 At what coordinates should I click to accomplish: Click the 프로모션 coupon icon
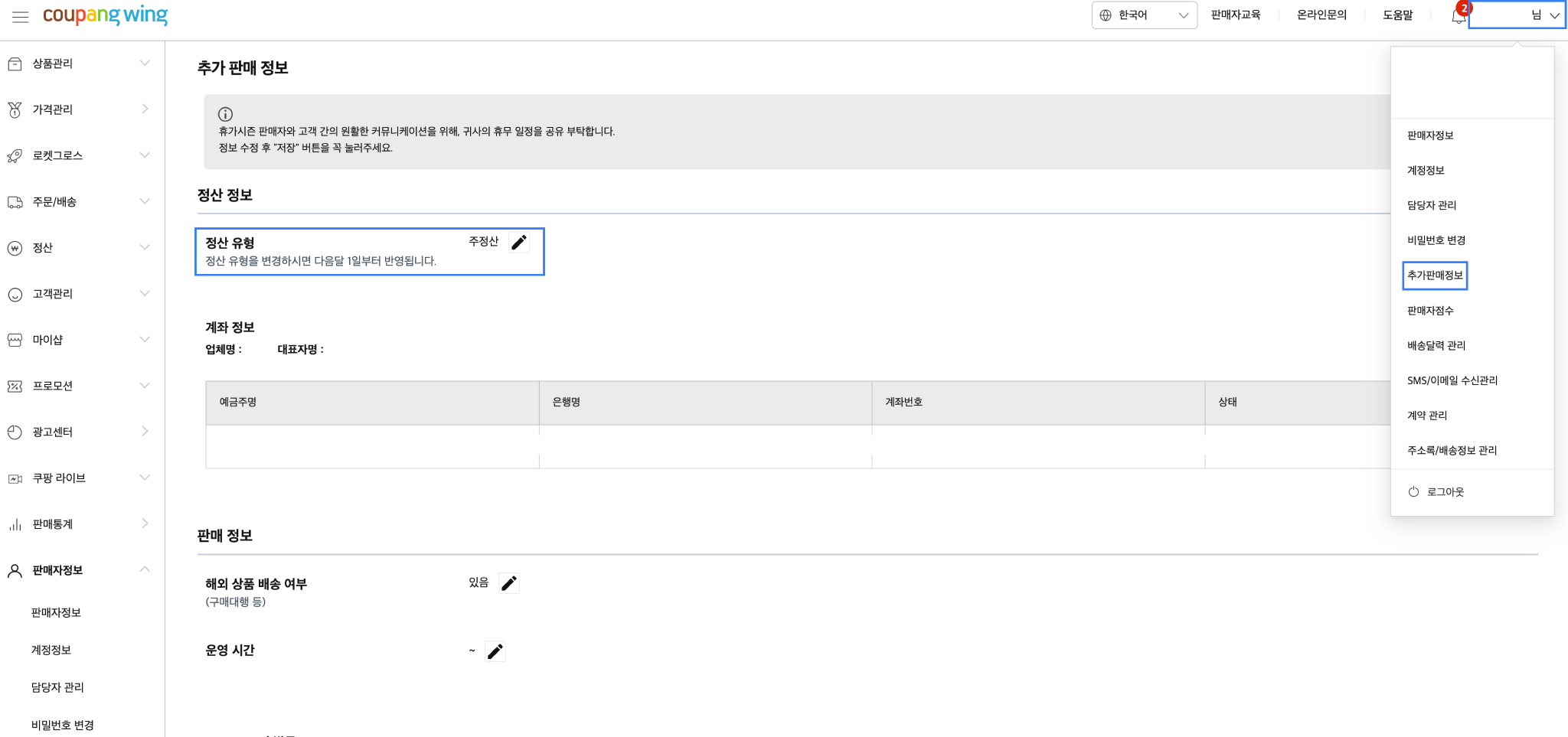pyautogui.click(x=15, y=386)
